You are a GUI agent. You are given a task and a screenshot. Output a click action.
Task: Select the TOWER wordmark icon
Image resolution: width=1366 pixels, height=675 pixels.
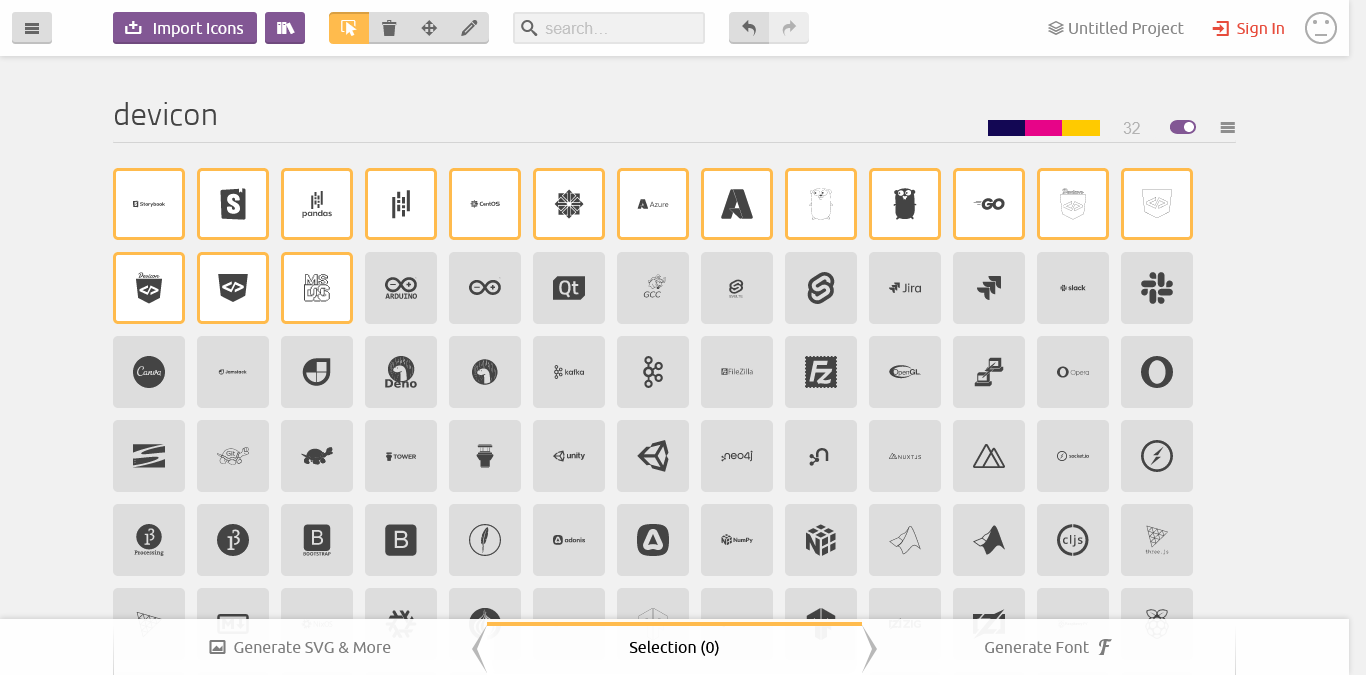pyautogui.click(x=401, y=456)
